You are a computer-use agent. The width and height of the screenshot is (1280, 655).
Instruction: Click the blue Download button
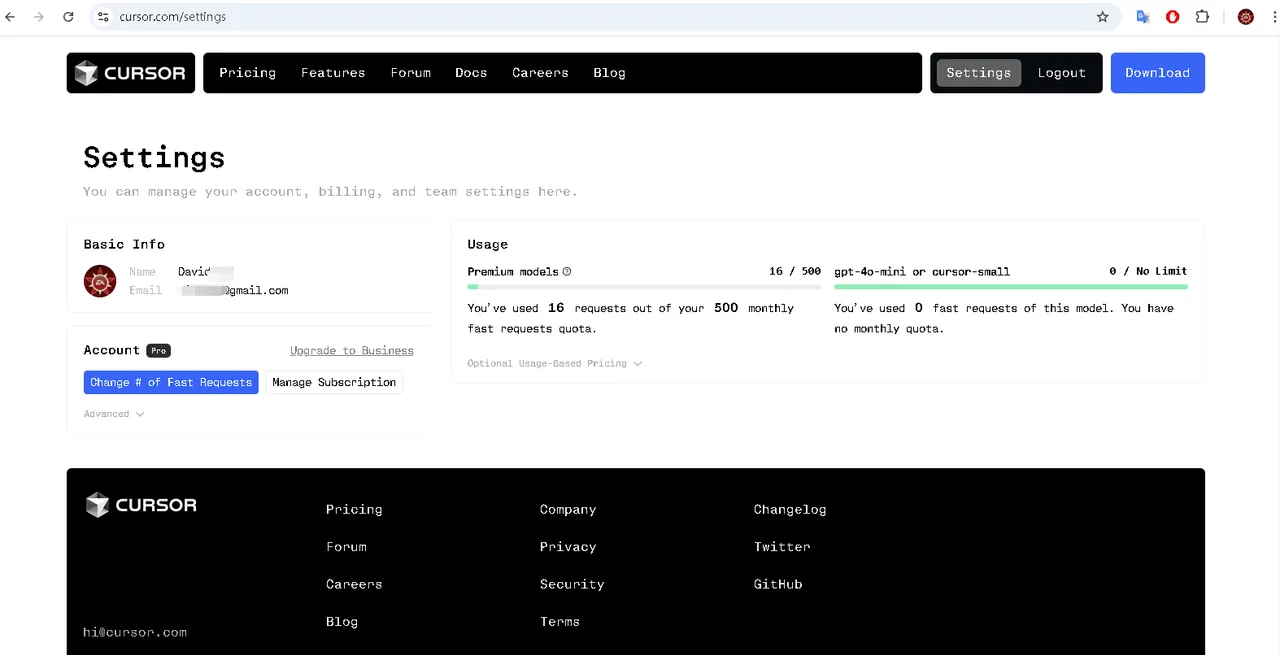[1157, 73]
